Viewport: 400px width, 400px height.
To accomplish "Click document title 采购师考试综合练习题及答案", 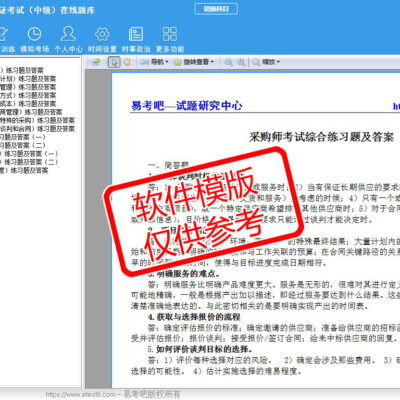I will (321, 137).
